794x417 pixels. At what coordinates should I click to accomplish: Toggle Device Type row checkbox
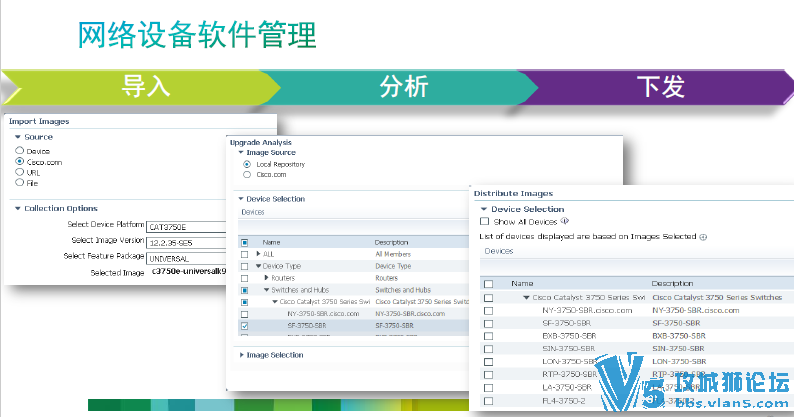[x=245, y=266]
